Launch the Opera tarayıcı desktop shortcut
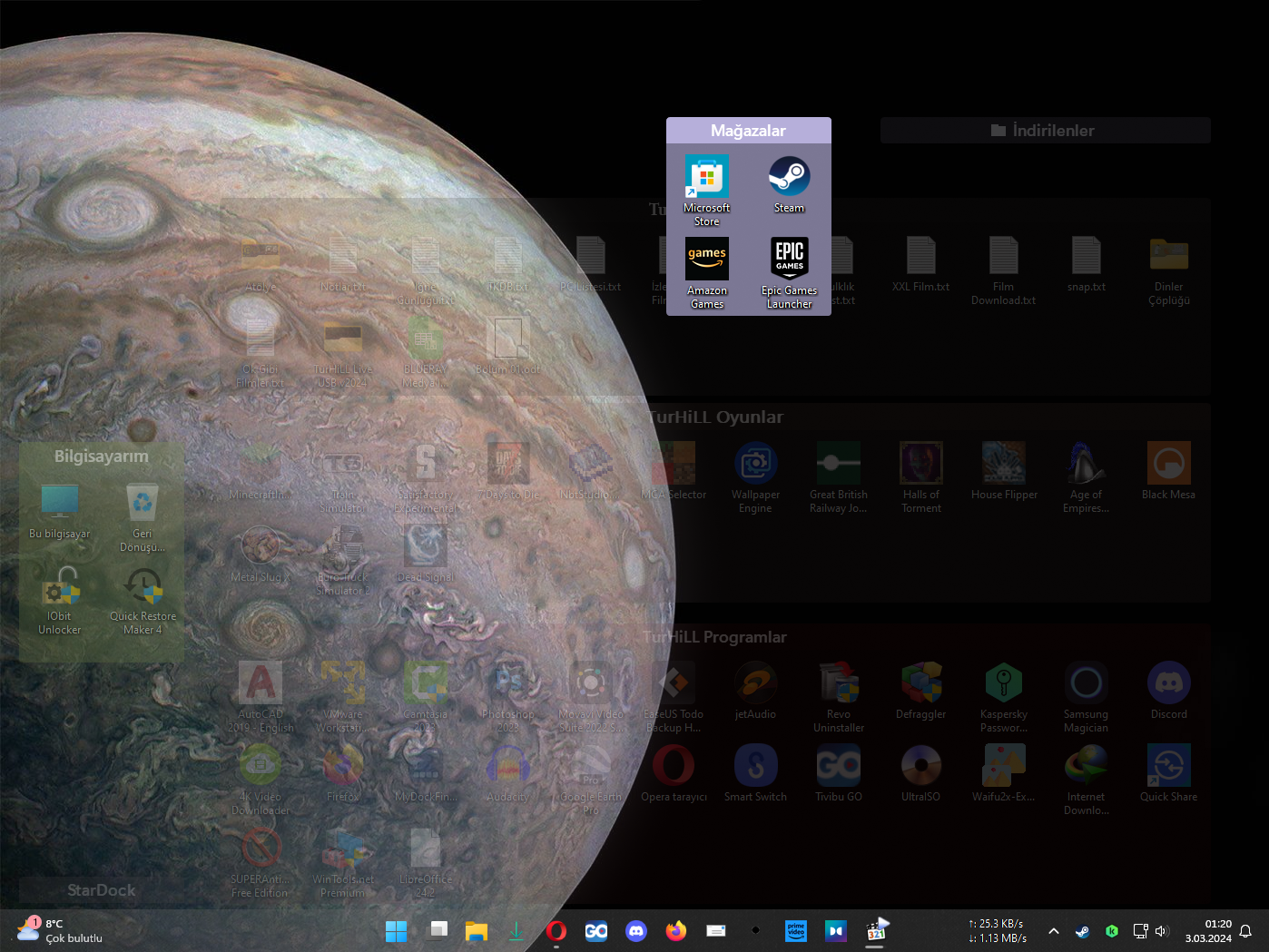1269x952 pixels. click(x=674, y=773)
